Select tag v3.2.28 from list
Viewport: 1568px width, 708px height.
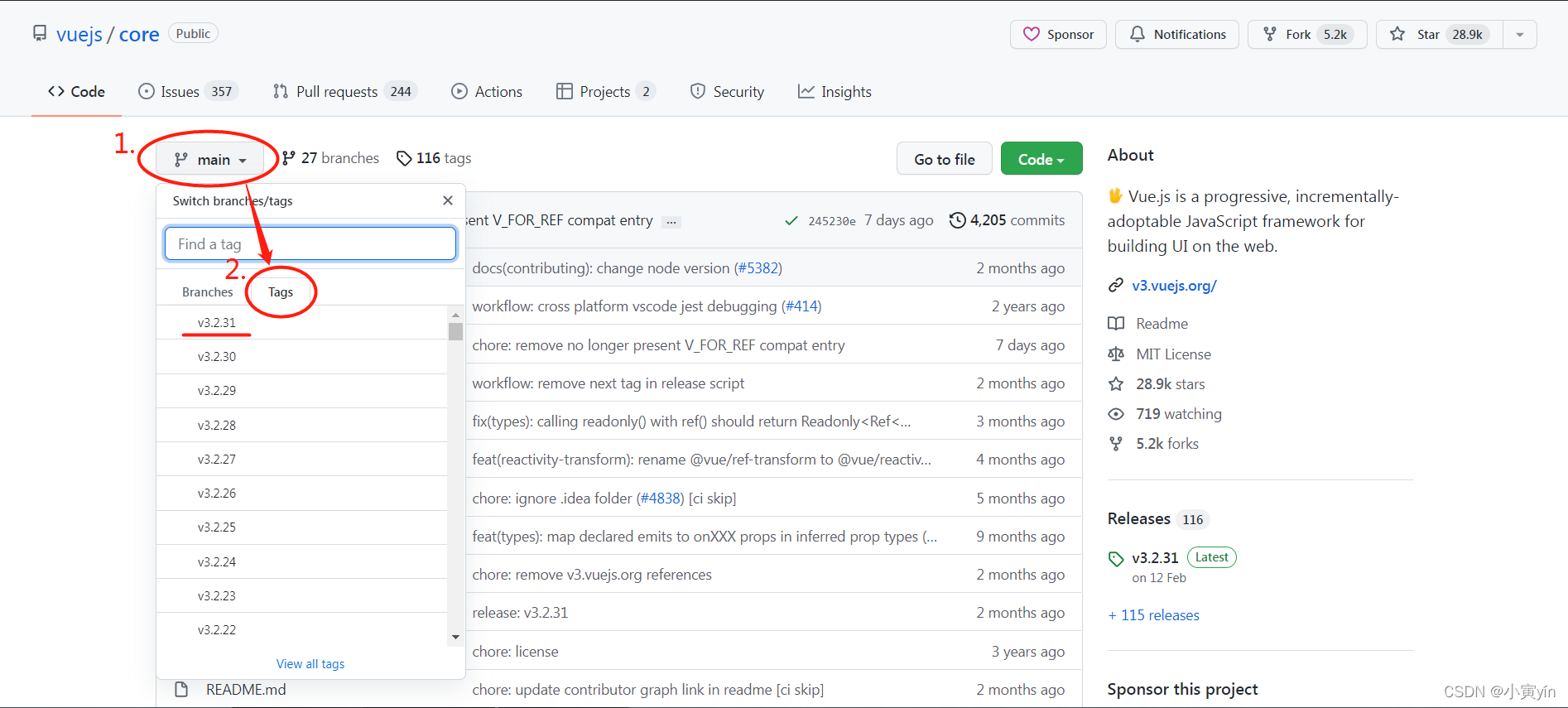(x=301, y=425)
